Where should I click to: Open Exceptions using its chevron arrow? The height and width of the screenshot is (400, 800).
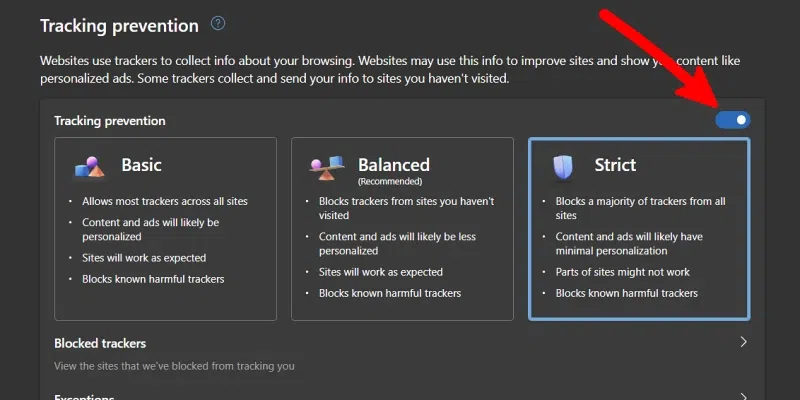pyautogui.click(x=743, y=396)
